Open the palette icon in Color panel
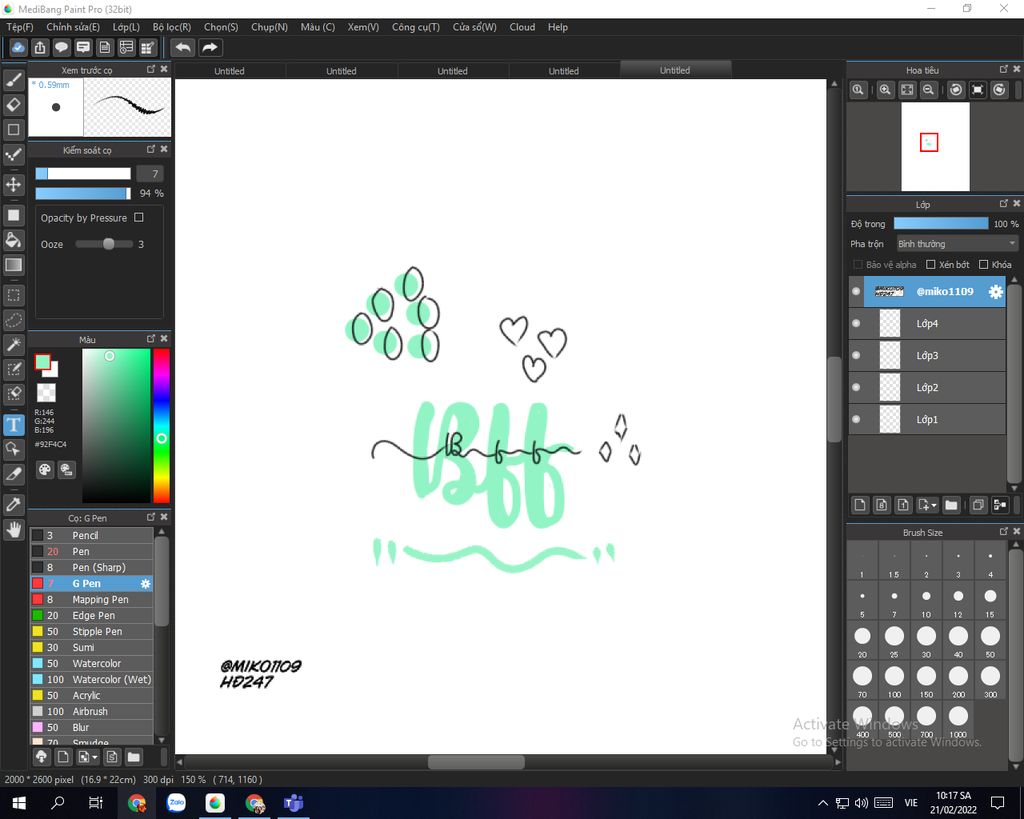Screen dimensions: 1024x819 (x=44, y=470)
